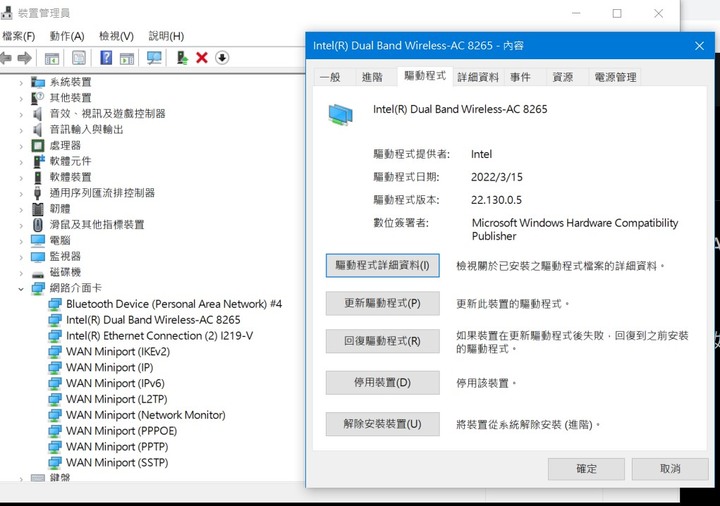Click the blue question mark help icon
The image size is (720, 506).
[x=106, y=58]
